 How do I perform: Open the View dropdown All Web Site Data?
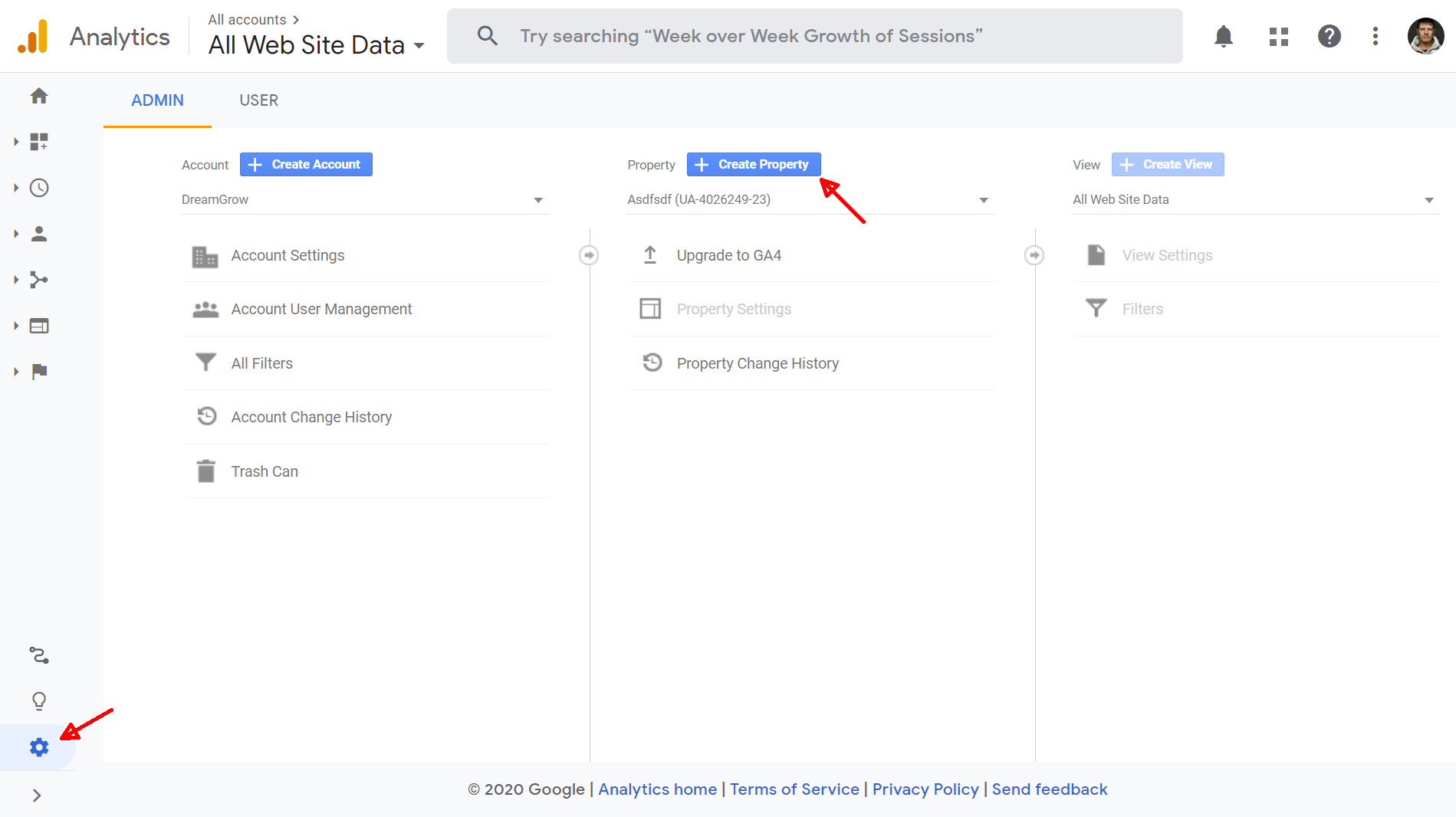[x=1254, y=199]
